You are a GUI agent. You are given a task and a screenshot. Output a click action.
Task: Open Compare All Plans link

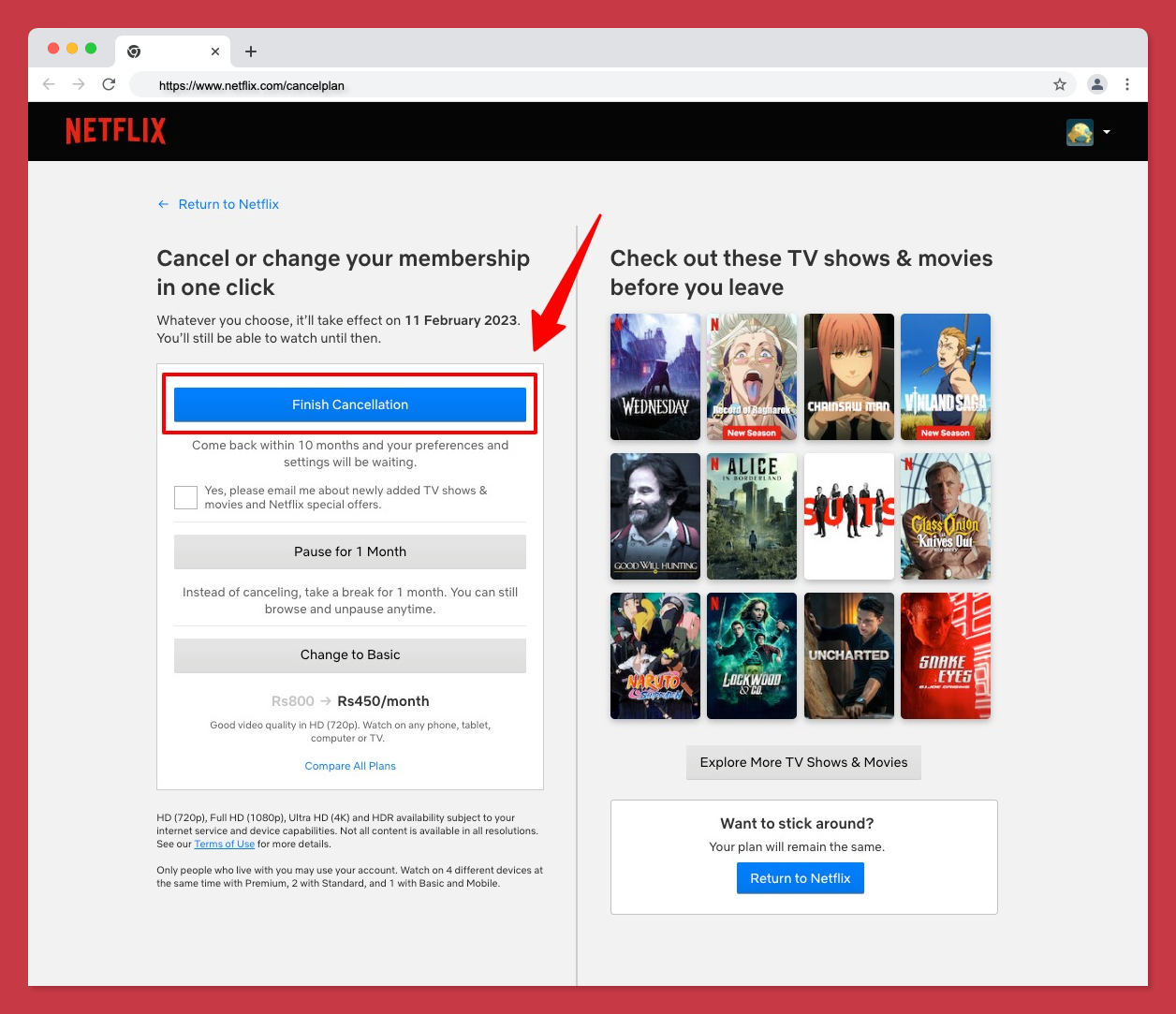pos(350,766)
